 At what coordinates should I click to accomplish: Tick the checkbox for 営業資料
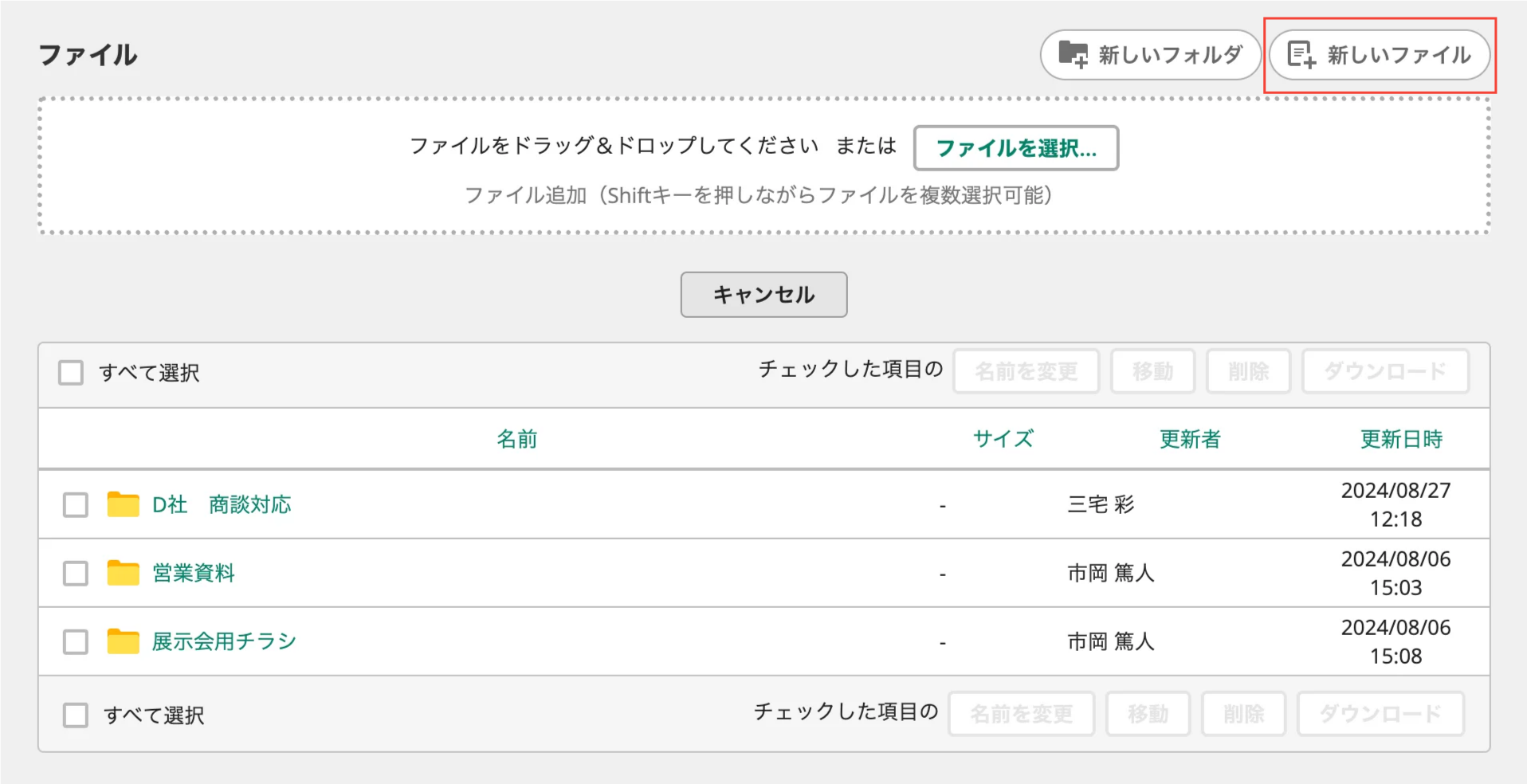click(76, 573)
